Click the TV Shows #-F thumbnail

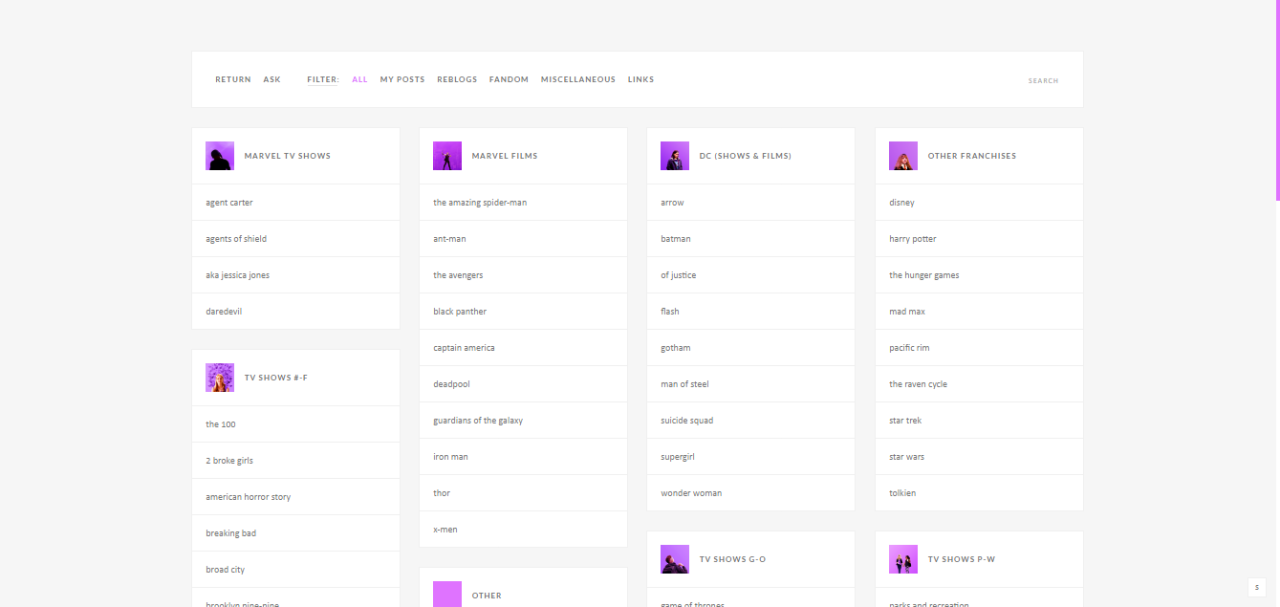[219, 378]
